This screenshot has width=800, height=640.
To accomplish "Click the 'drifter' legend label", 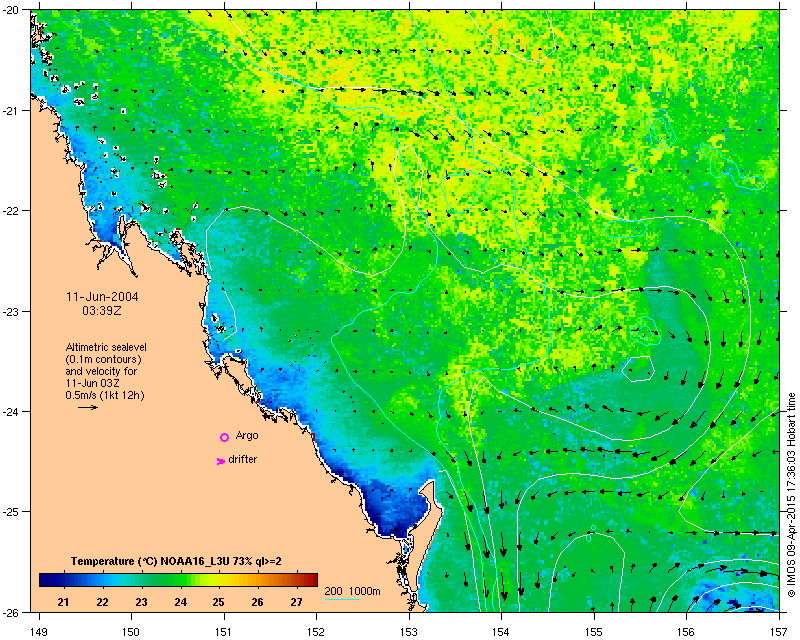I will 243,459.
